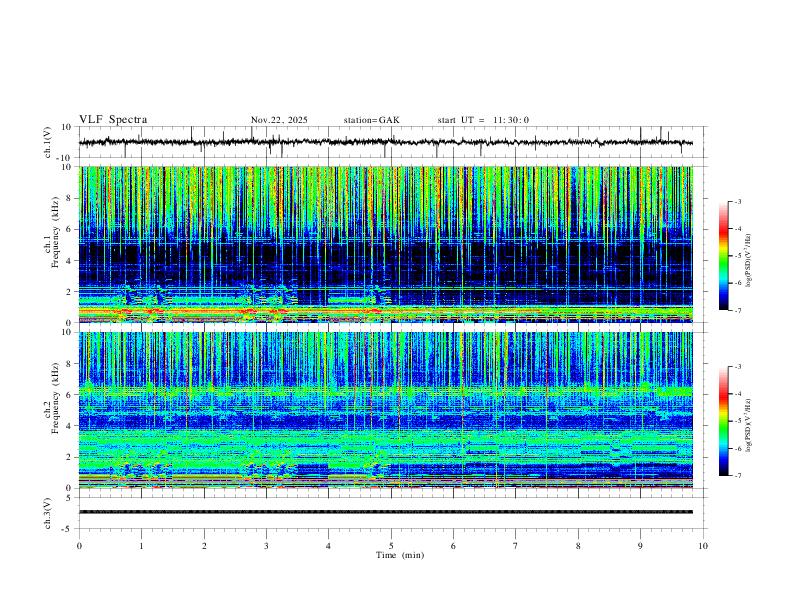
Task: Click the 'station=GAK' label
Action: click(x=371, y=120)
